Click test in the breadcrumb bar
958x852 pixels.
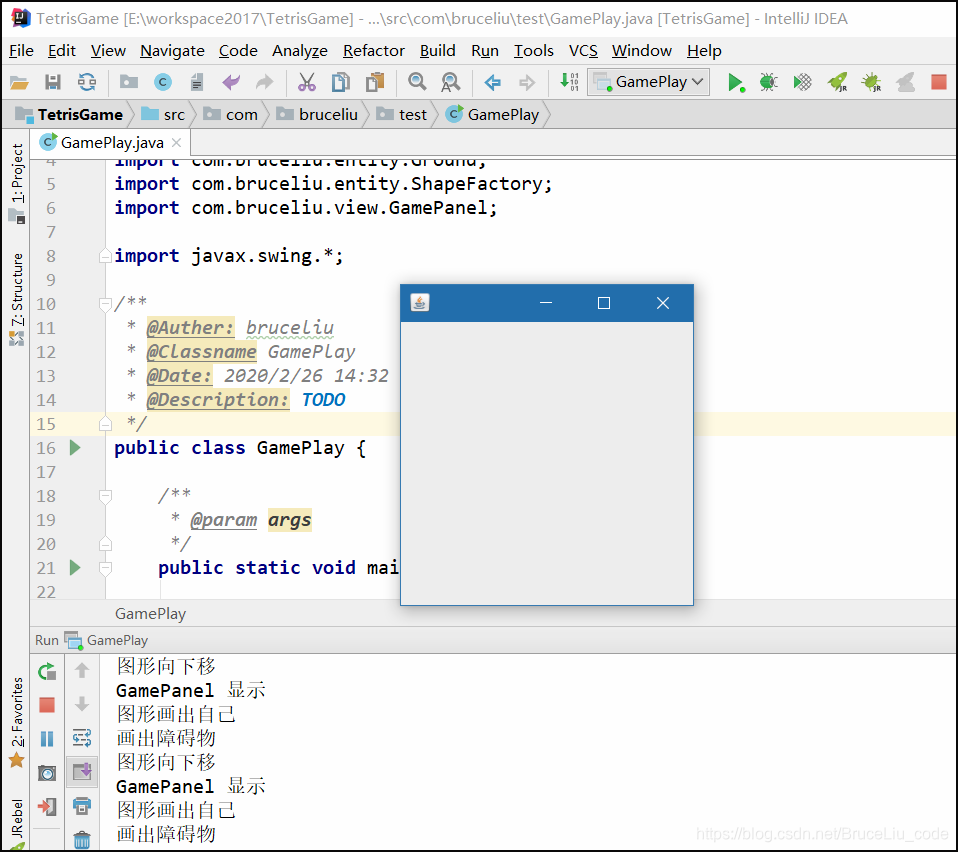click(x=401, y=114)
